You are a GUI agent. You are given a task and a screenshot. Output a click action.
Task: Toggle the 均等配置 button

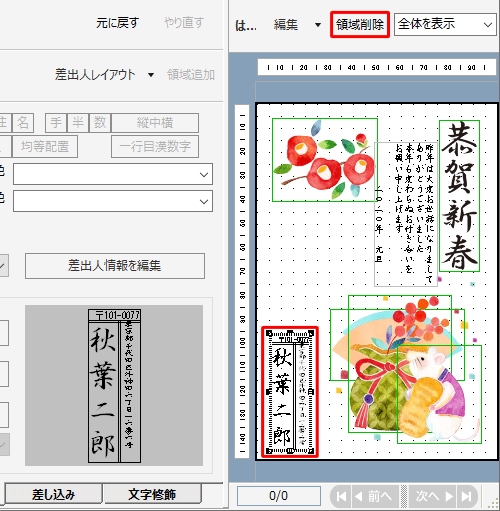[x=45, y=146]
